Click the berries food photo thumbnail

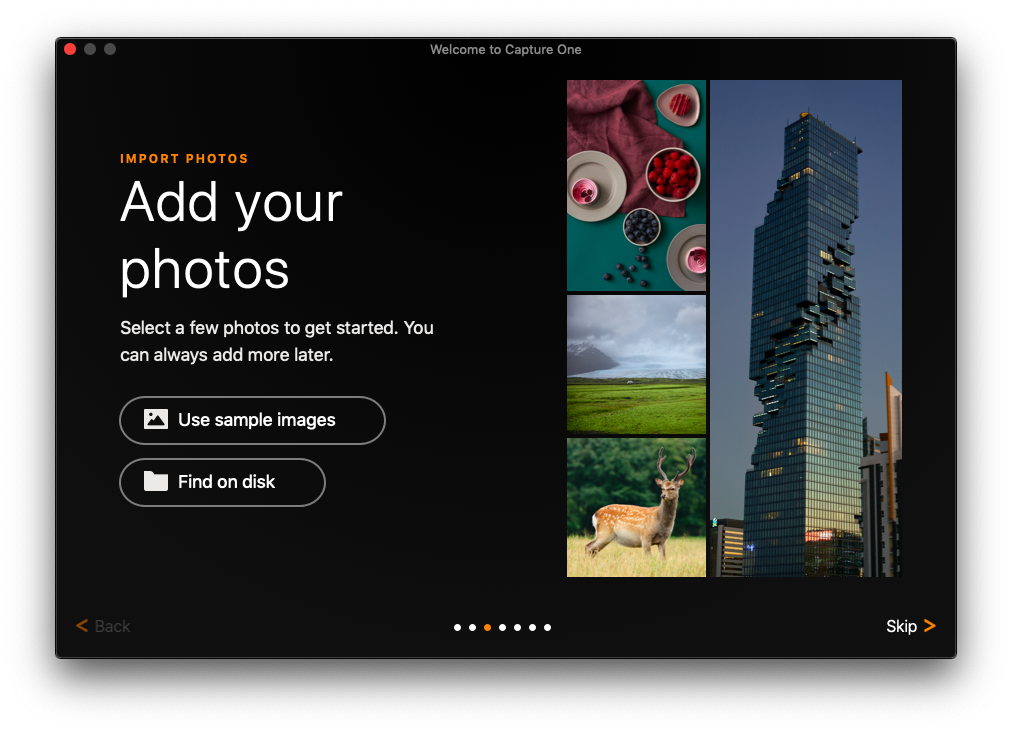pos(636,185)
